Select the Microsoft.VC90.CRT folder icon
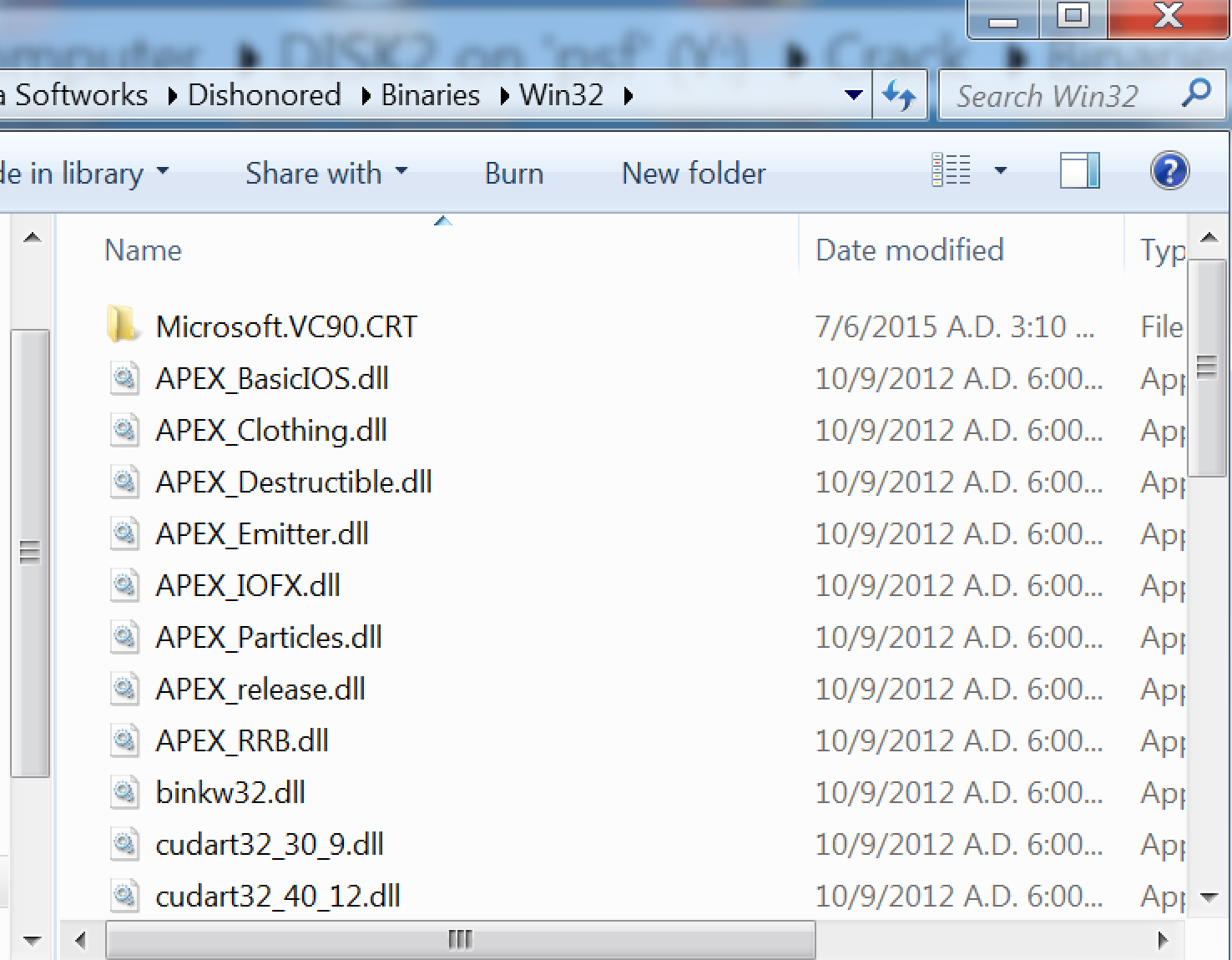This screenshot has width=1232, height=960. click(124, 326)
